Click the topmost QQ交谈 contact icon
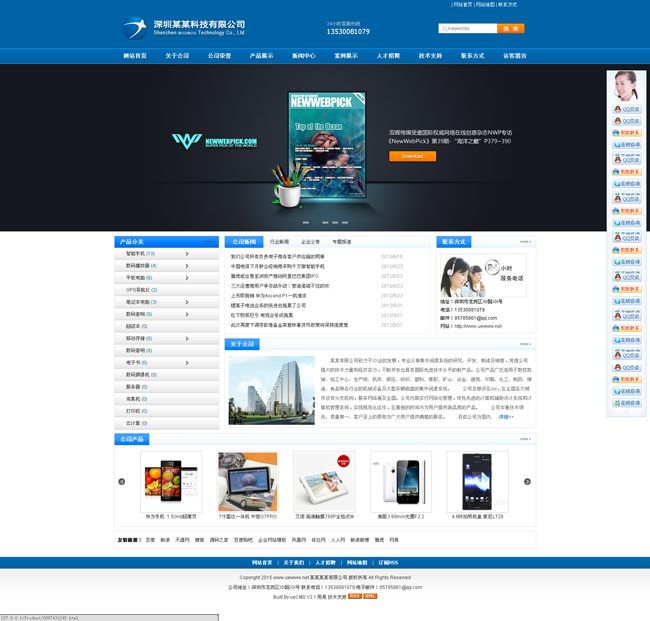 pyautogui.click(x=627, y=109)
